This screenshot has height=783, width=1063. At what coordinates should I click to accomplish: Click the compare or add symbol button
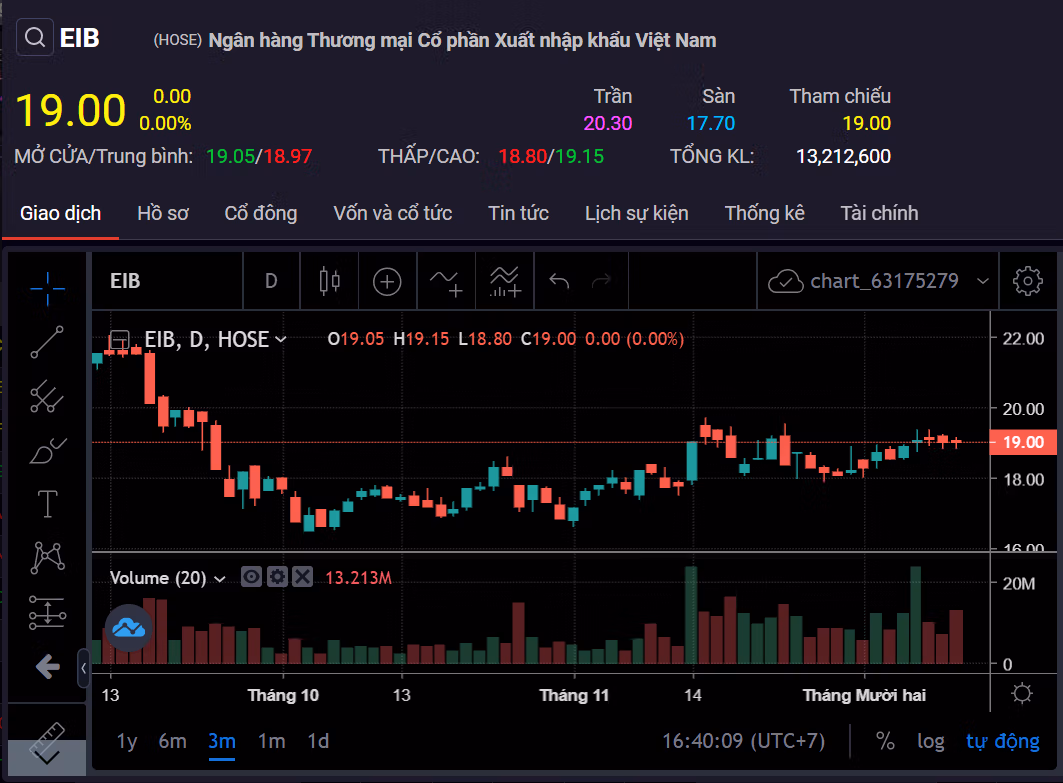pos(387,281)
